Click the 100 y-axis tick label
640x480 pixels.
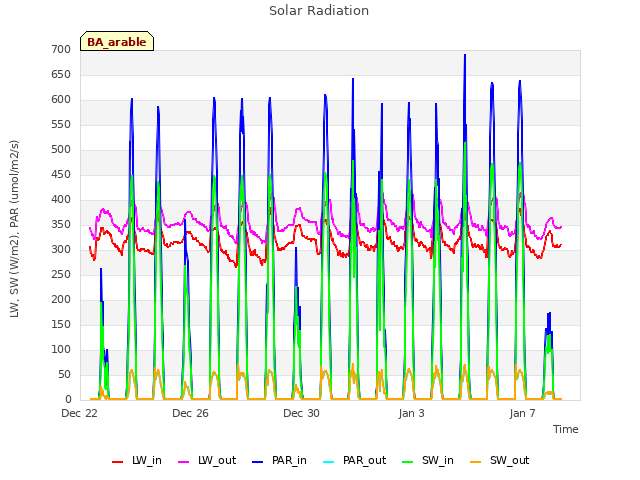pos(61,349)
